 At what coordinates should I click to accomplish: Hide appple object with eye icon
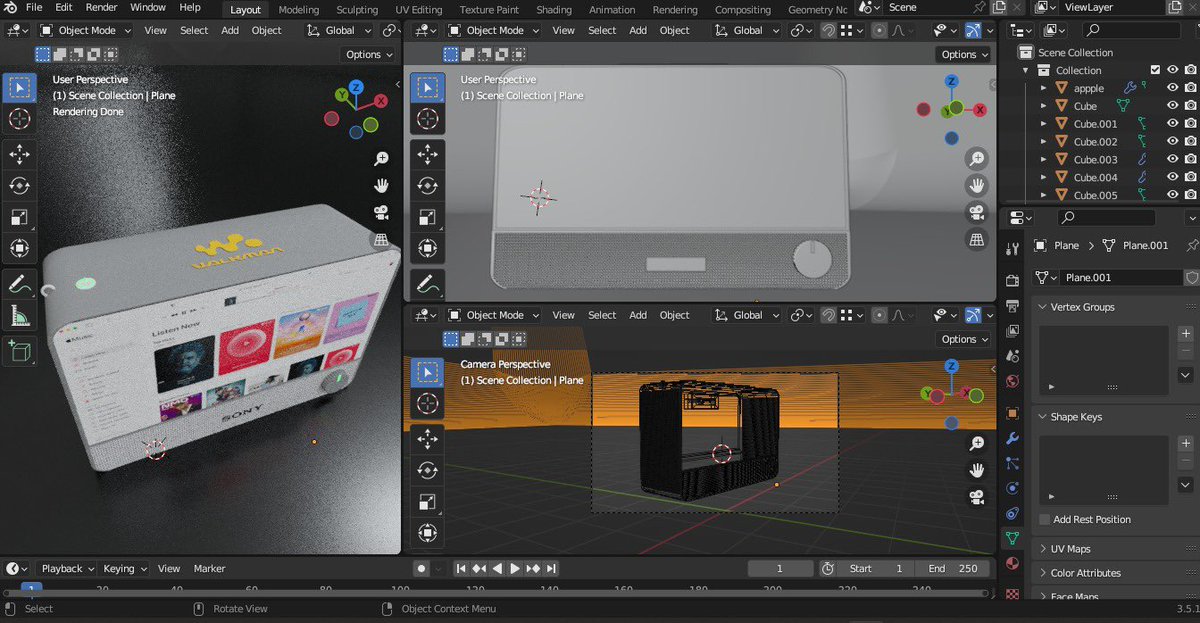click(x=1173, y=88)
